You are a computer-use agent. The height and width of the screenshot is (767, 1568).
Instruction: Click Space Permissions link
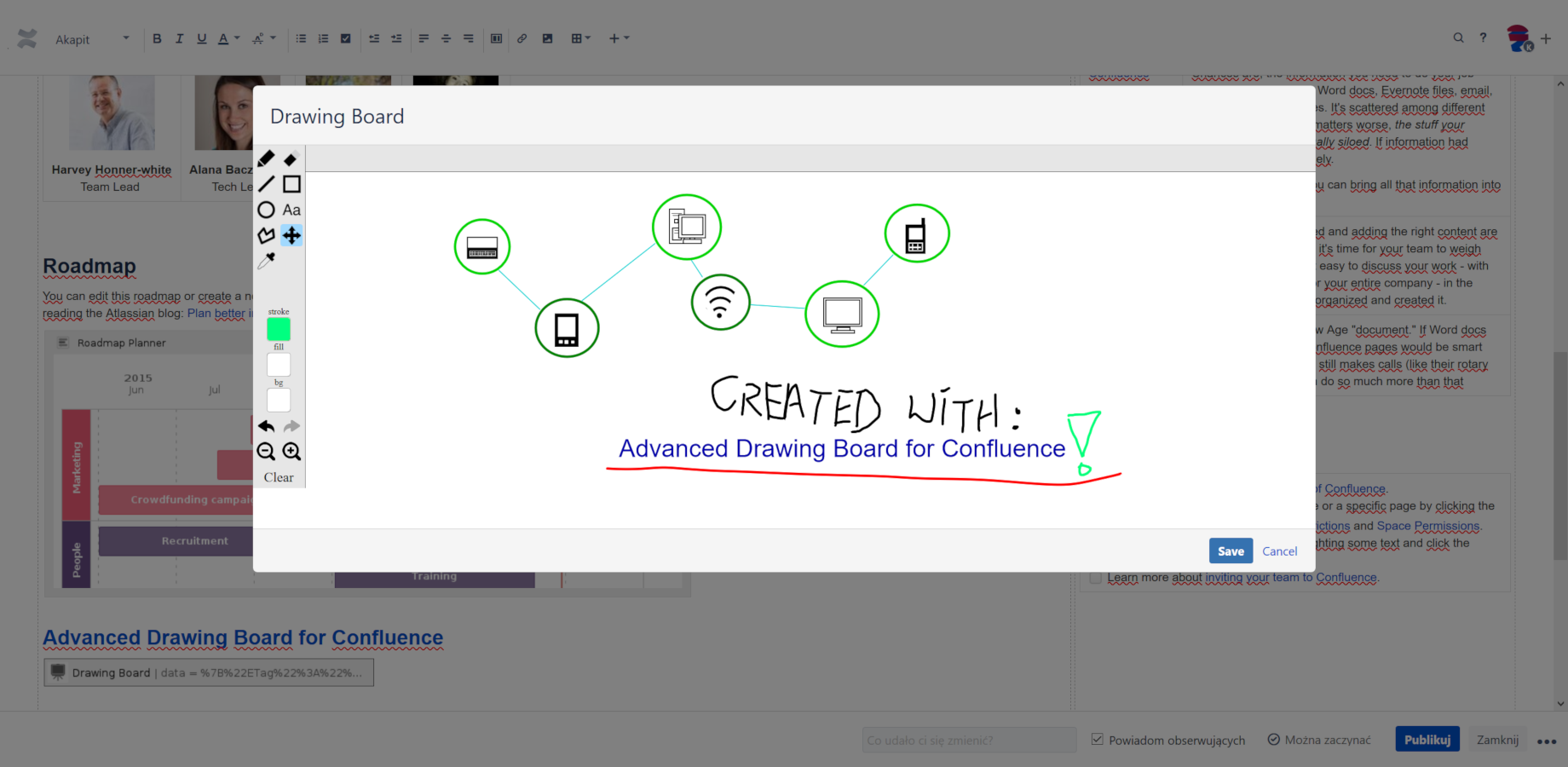click(1428, 526)
